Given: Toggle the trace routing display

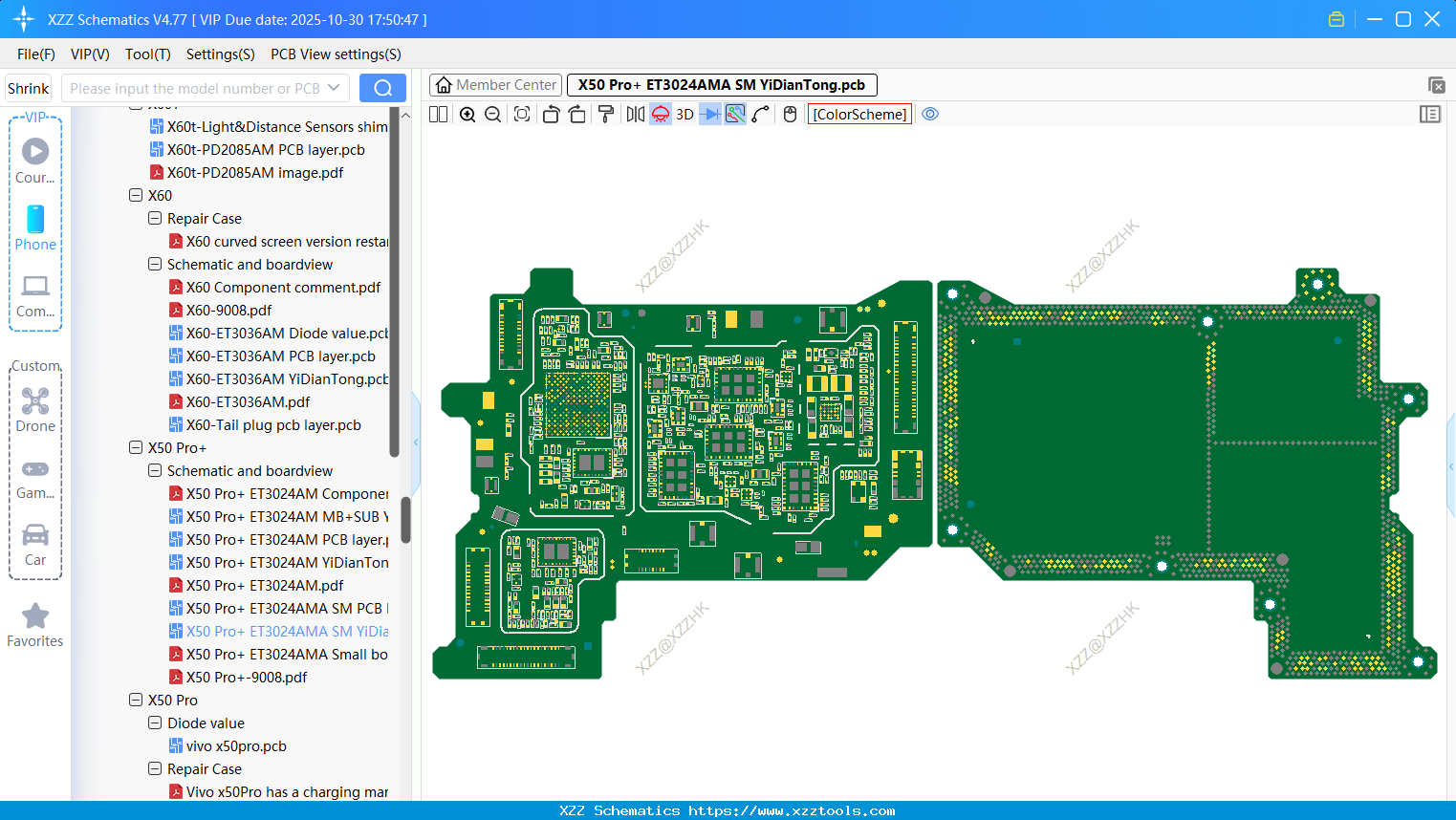Looking at the screenshot, I should 735,115.
